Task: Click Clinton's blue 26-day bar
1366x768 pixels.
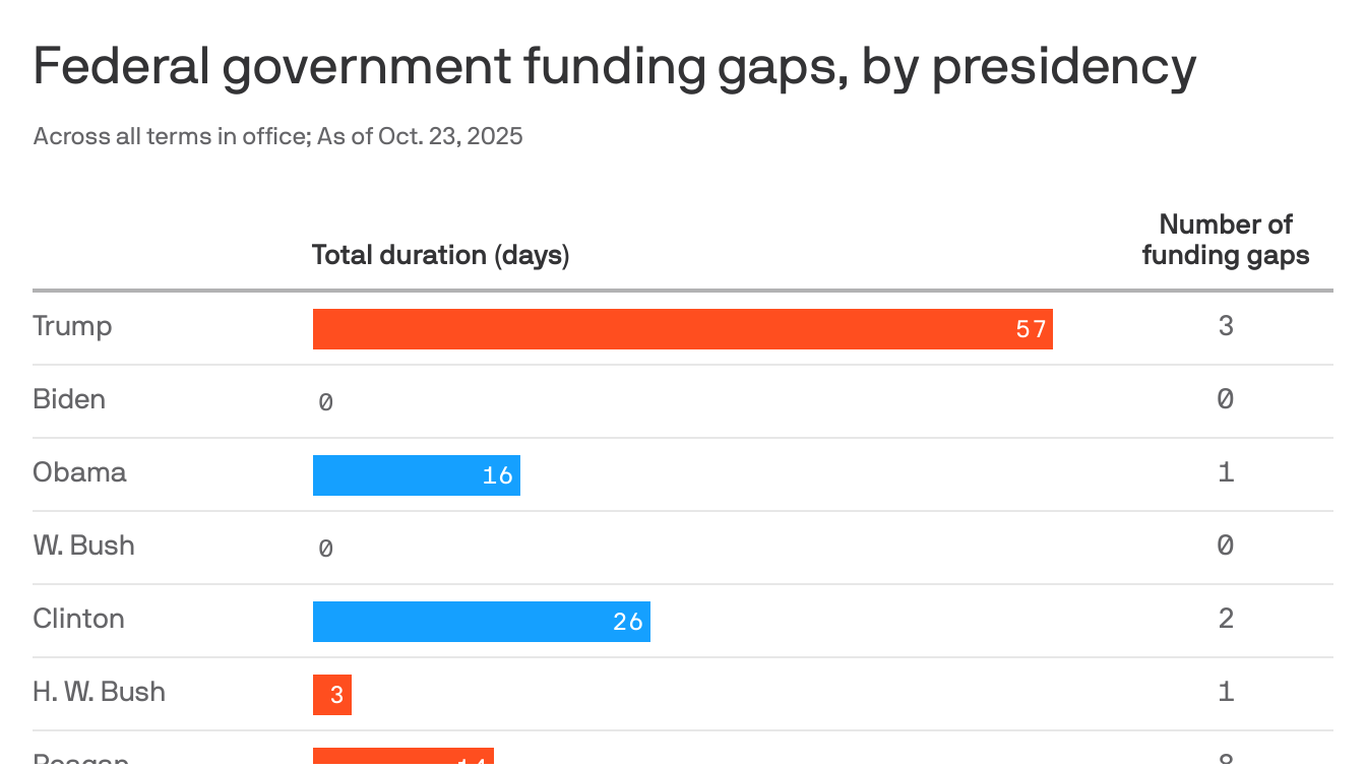Action: click(481, 621)
